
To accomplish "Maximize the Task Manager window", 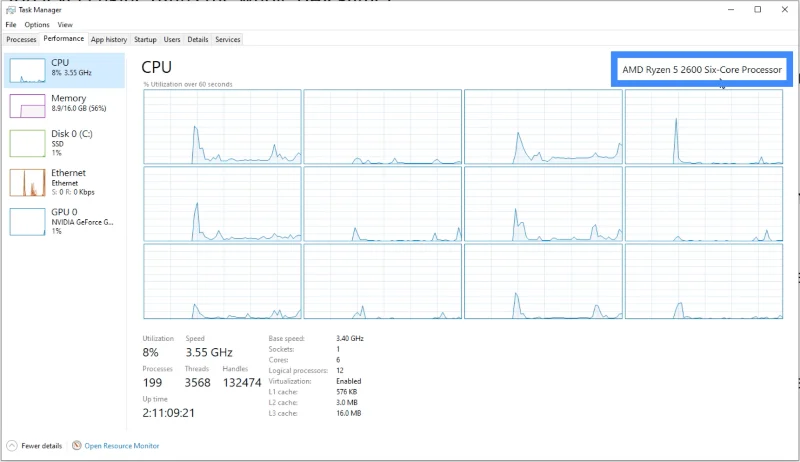I will click(x=758, y=10).
